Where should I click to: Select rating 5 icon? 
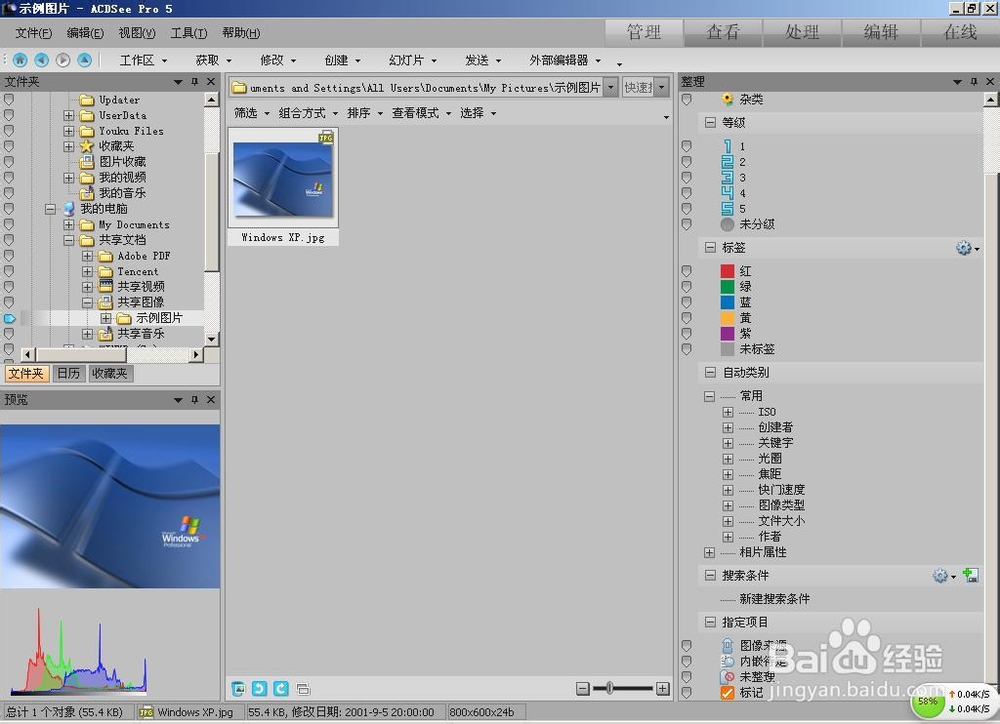[727, 209]
